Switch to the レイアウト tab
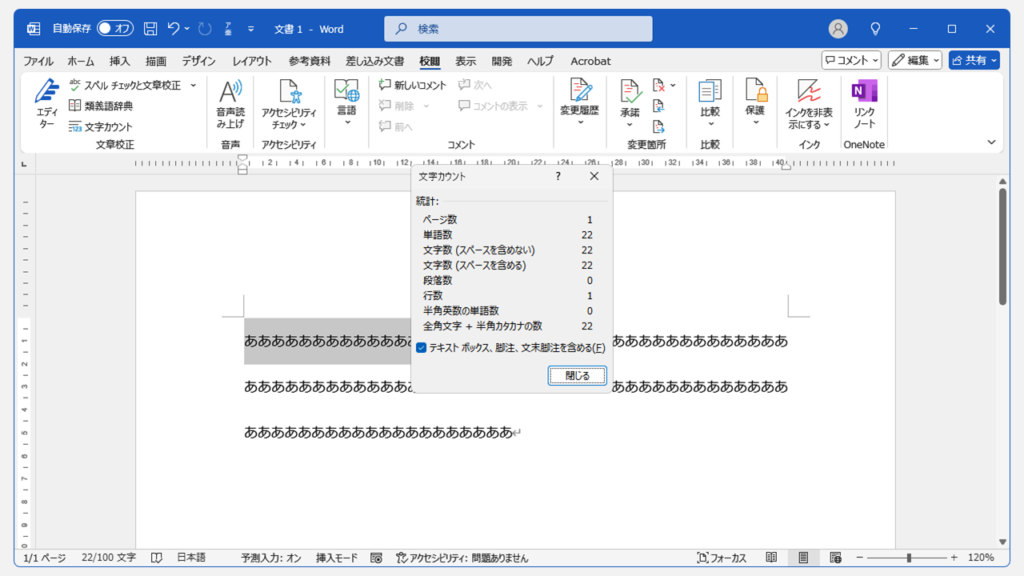Image resolution: width=1024 pixels, height=576 pixels. (252, 61)
